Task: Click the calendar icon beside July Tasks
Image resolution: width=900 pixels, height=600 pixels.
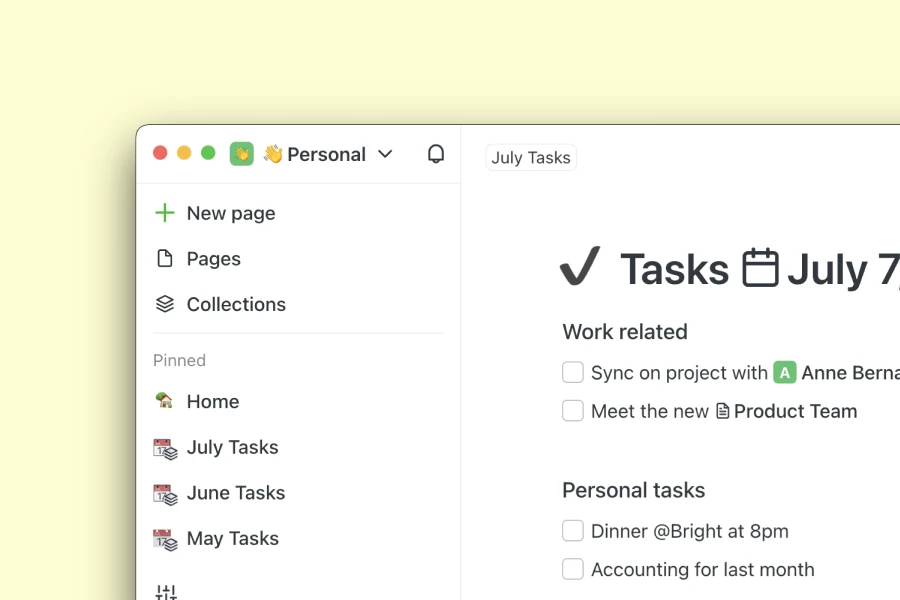Action: click(165, 447)
